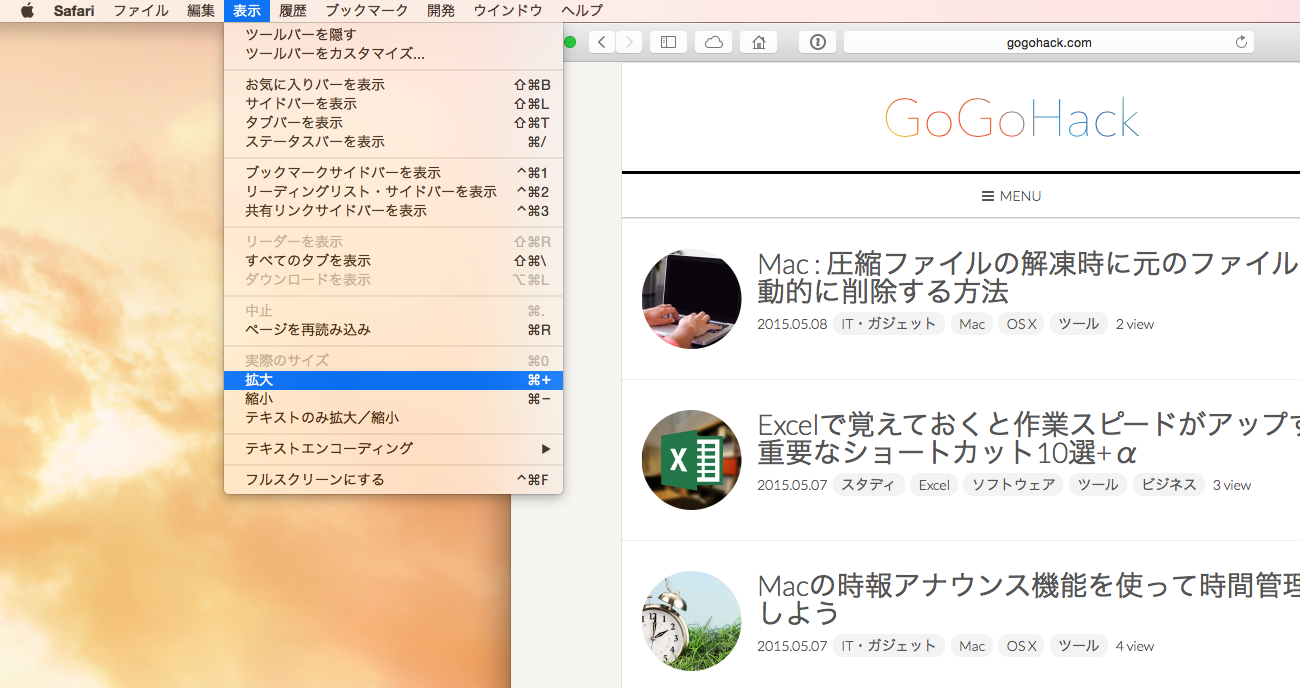Select ブックマークサイドバーを表示

(x=394, y=173)
